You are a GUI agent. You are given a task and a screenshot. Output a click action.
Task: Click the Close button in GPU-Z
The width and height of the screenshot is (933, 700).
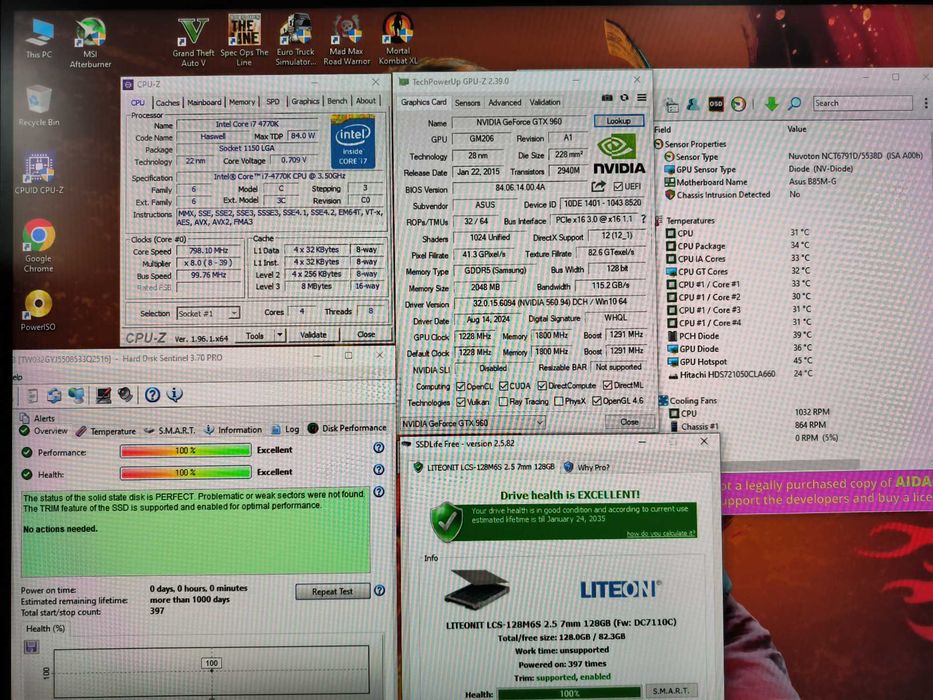[x=629, y=421]
